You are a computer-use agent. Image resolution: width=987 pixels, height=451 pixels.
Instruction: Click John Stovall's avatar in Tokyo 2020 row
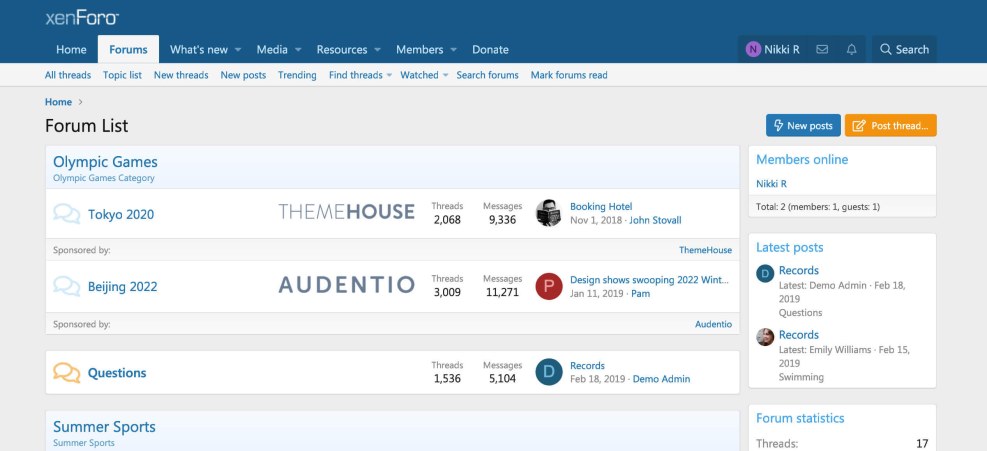[548, 213]
